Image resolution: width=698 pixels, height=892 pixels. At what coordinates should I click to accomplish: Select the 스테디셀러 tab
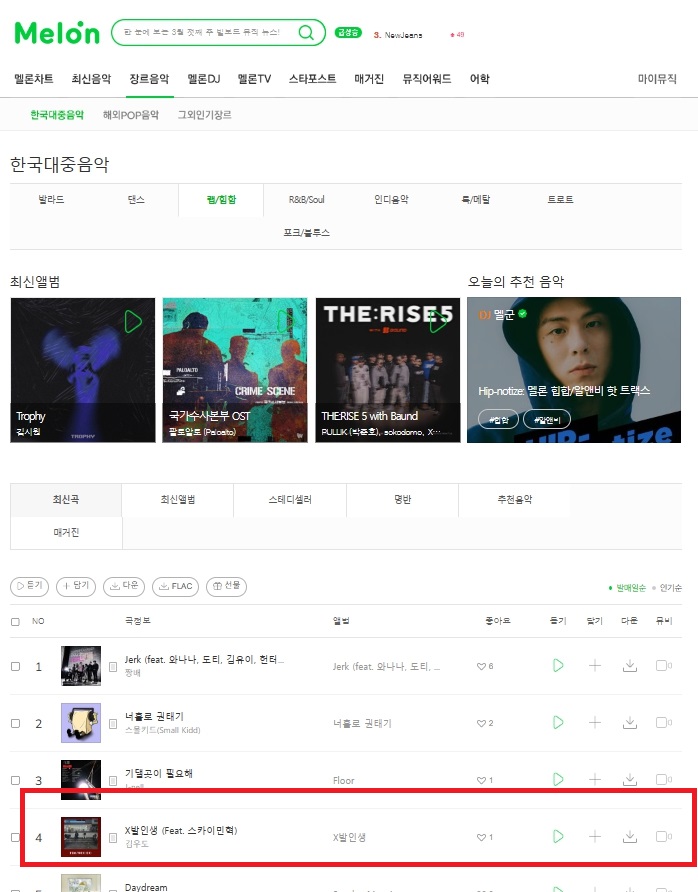[290, 499]
